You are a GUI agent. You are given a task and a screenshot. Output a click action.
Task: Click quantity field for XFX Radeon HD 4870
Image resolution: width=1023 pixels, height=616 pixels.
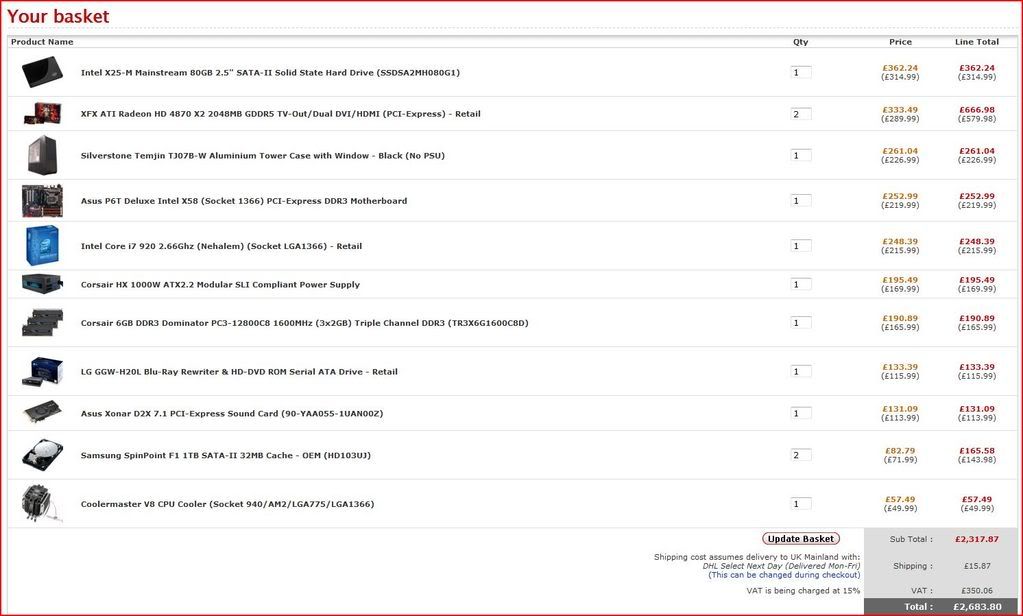point(801,114)
